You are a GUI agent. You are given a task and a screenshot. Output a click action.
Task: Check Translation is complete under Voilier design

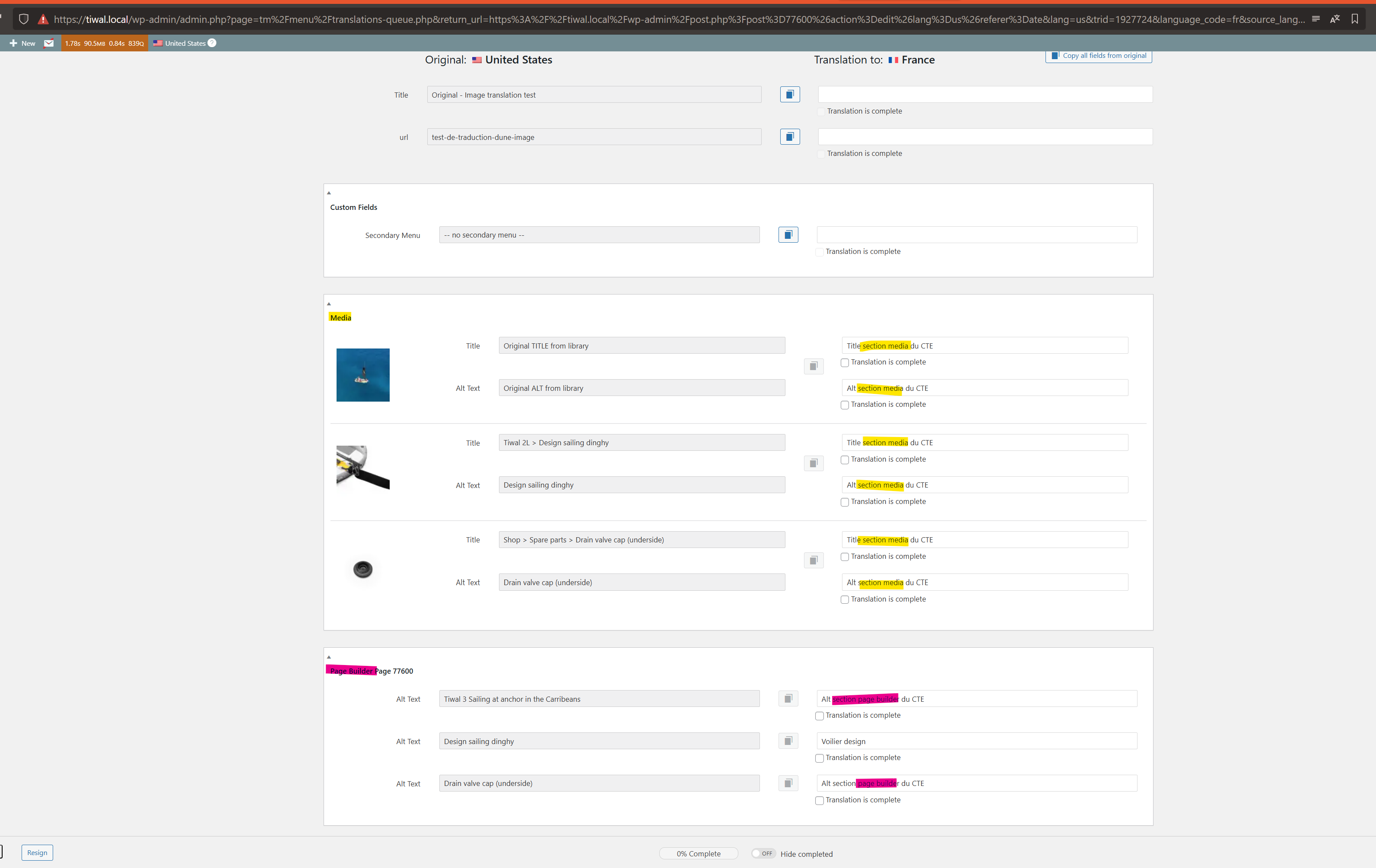[820, 758]
